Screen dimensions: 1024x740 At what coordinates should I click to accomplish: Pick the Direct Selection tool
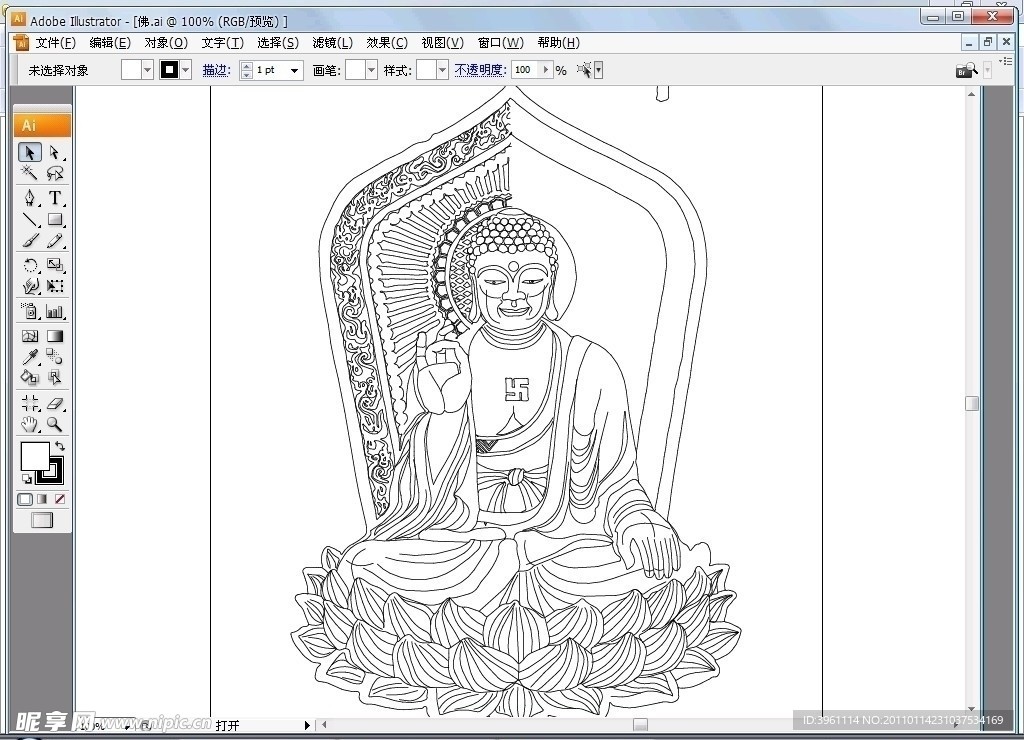(55, 152)
